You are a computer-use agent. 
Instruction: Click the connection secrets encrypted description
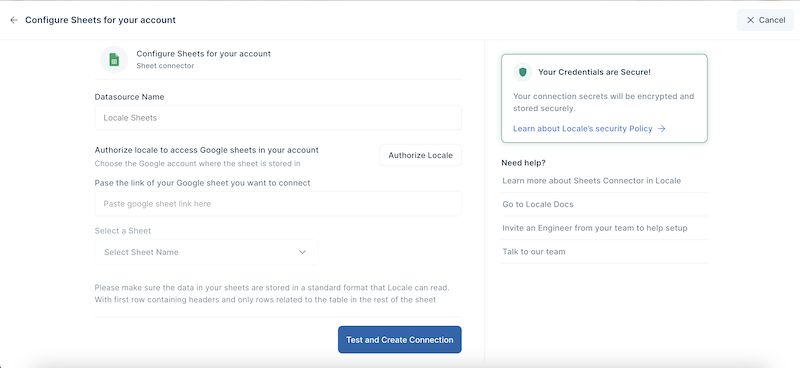coord(604,102)
